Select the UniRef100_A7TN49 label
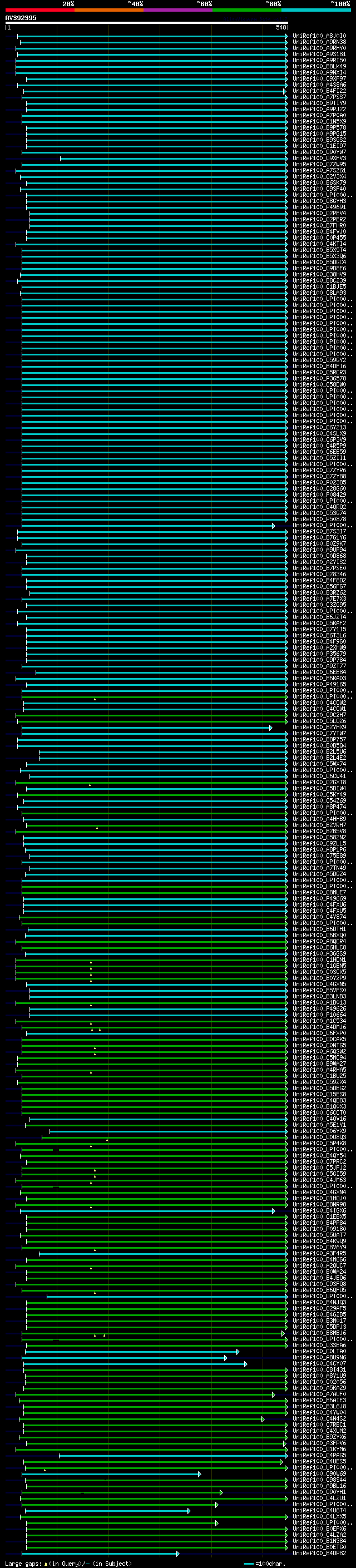This screenshot has height=1568, width=356. coord(319,868)
